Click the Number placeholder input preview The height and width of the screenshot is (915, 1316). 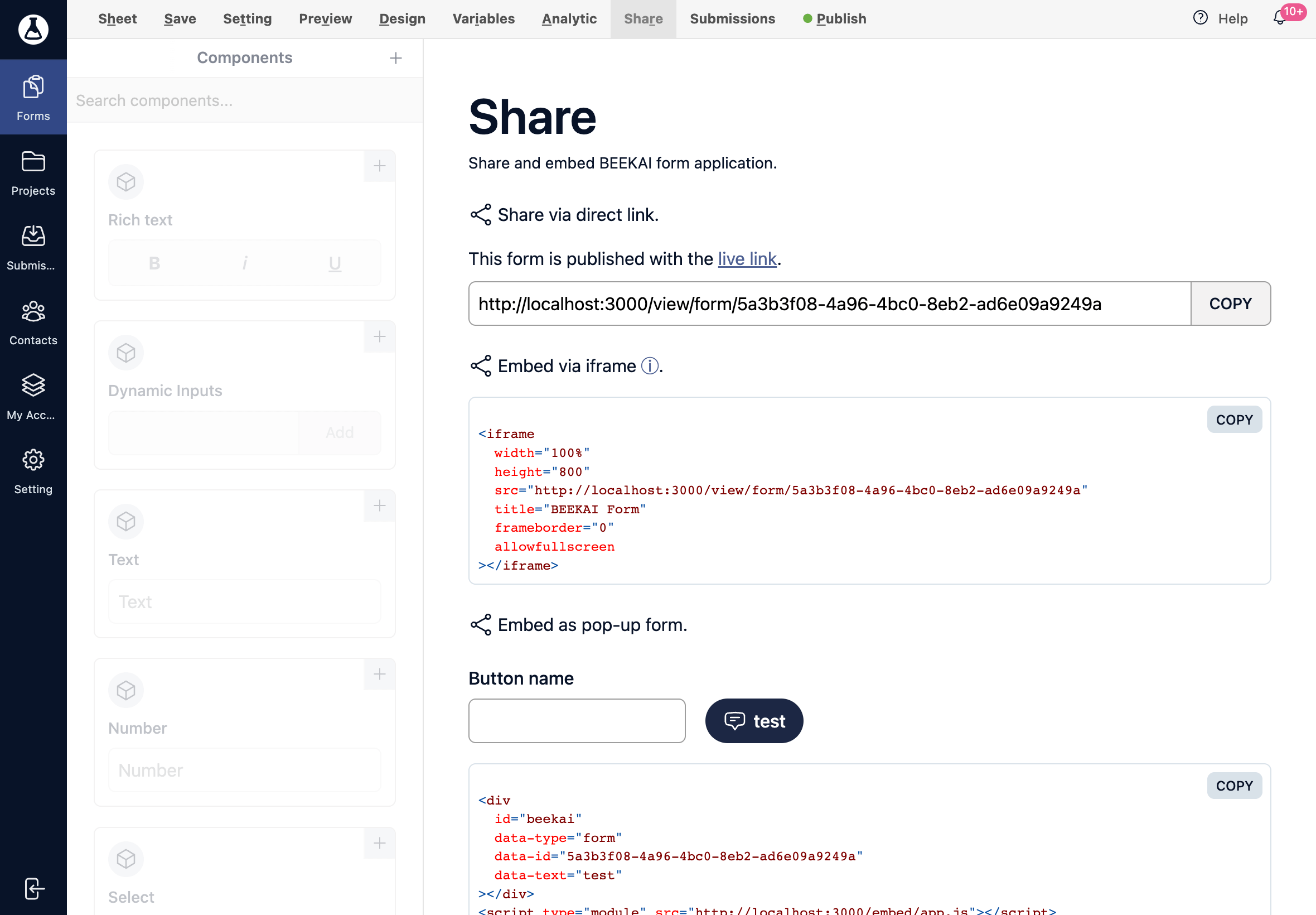(x=245, y=770)
